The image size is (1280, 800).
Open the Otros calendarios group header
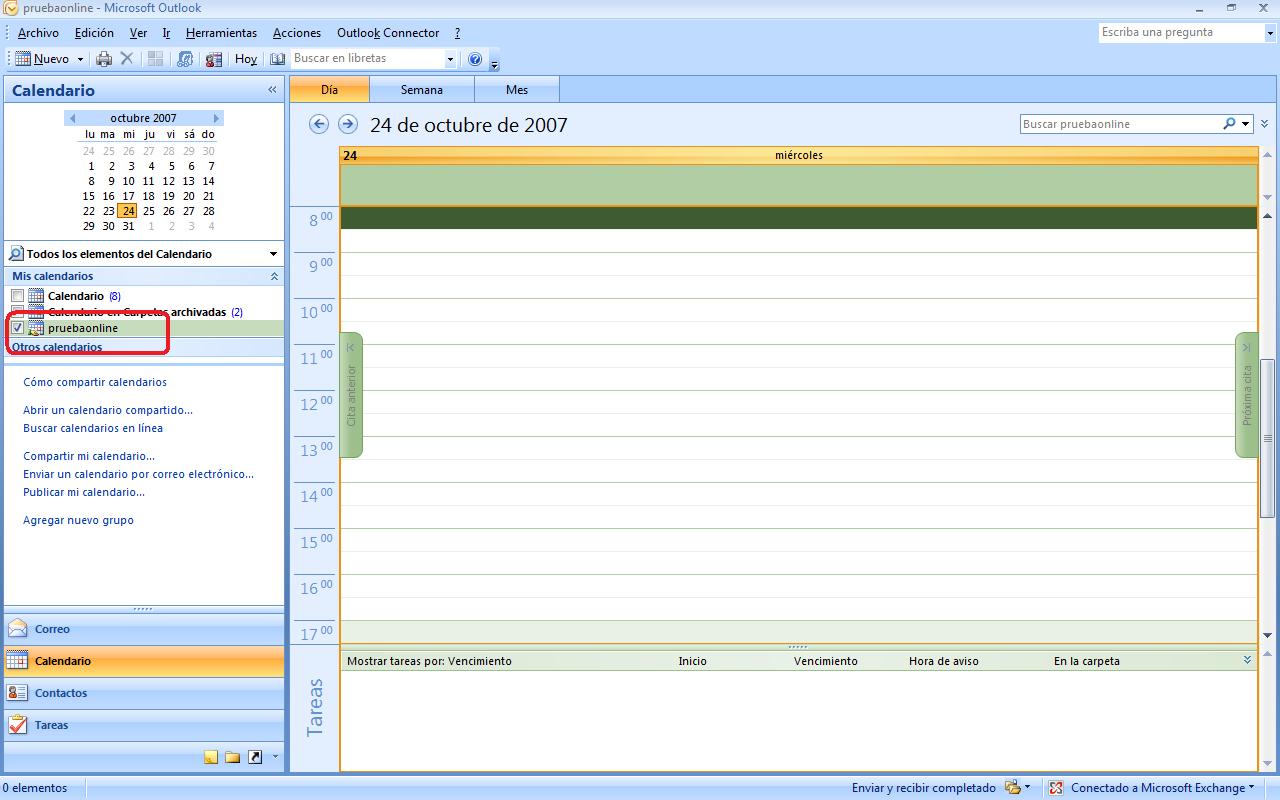[x=143, y=347]
